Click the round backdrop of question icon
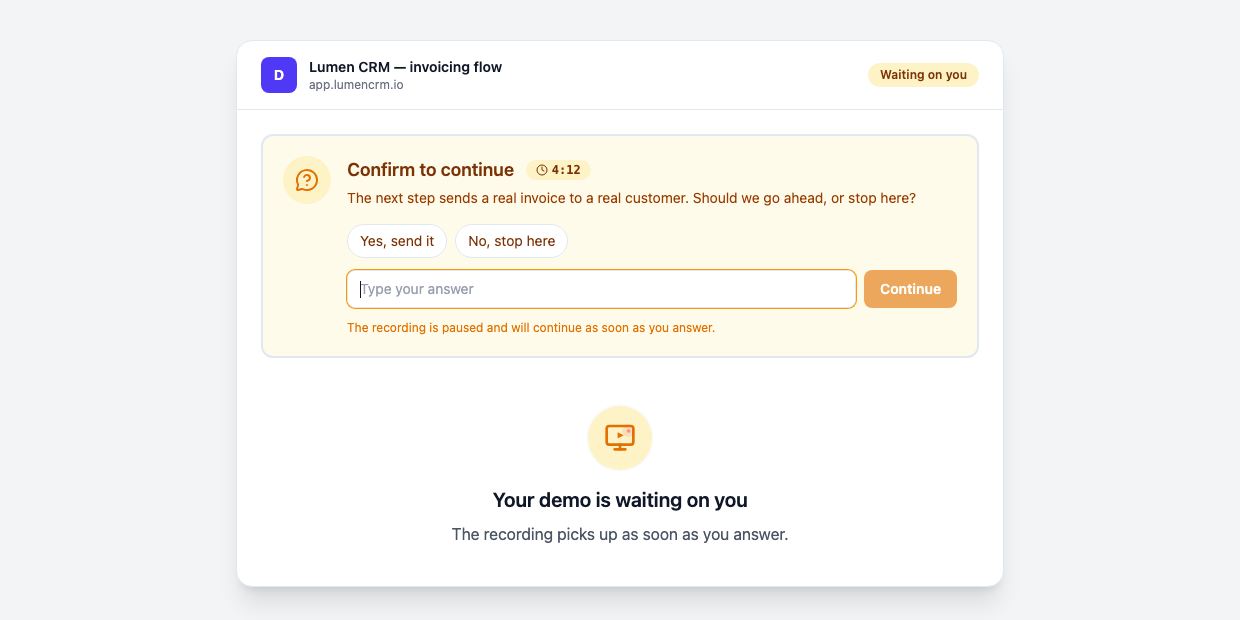Image resolution: width=1240 pixels, height=620 pixels. tap(307, 180)
